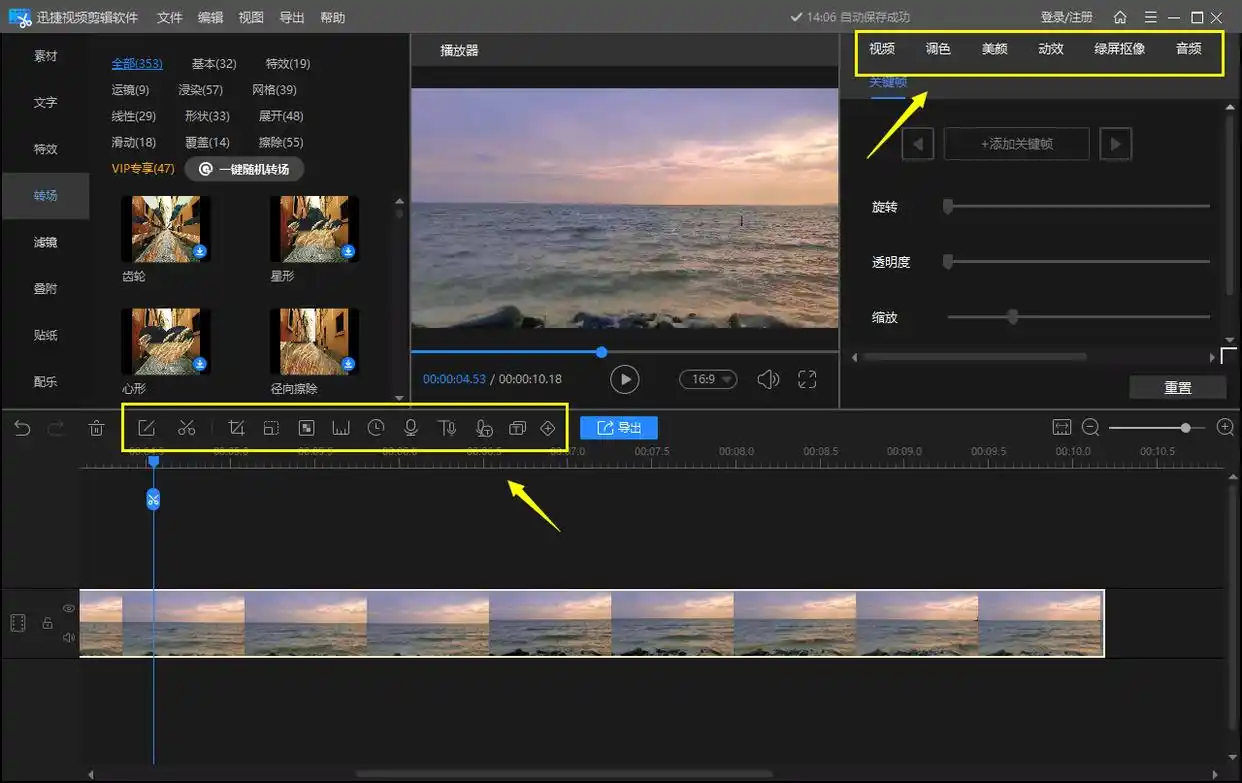Screen dimensions: 1242x783
Task: Open the 16:9 aspect ratio dropdown
Action: [x=708, y=379]
